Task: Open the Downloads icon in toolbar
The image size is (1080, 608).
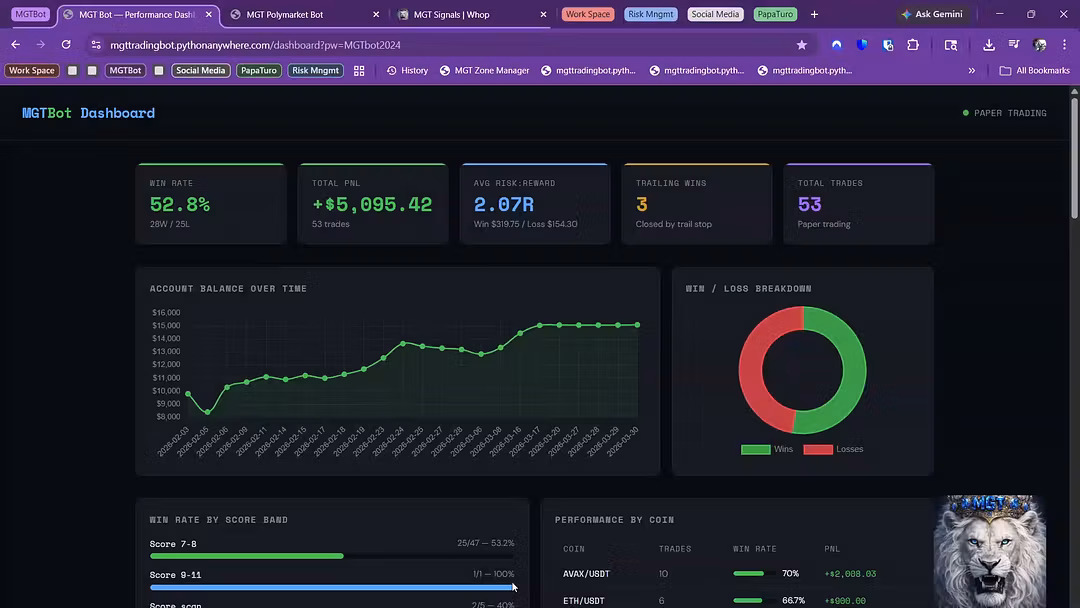Action: 989,45
